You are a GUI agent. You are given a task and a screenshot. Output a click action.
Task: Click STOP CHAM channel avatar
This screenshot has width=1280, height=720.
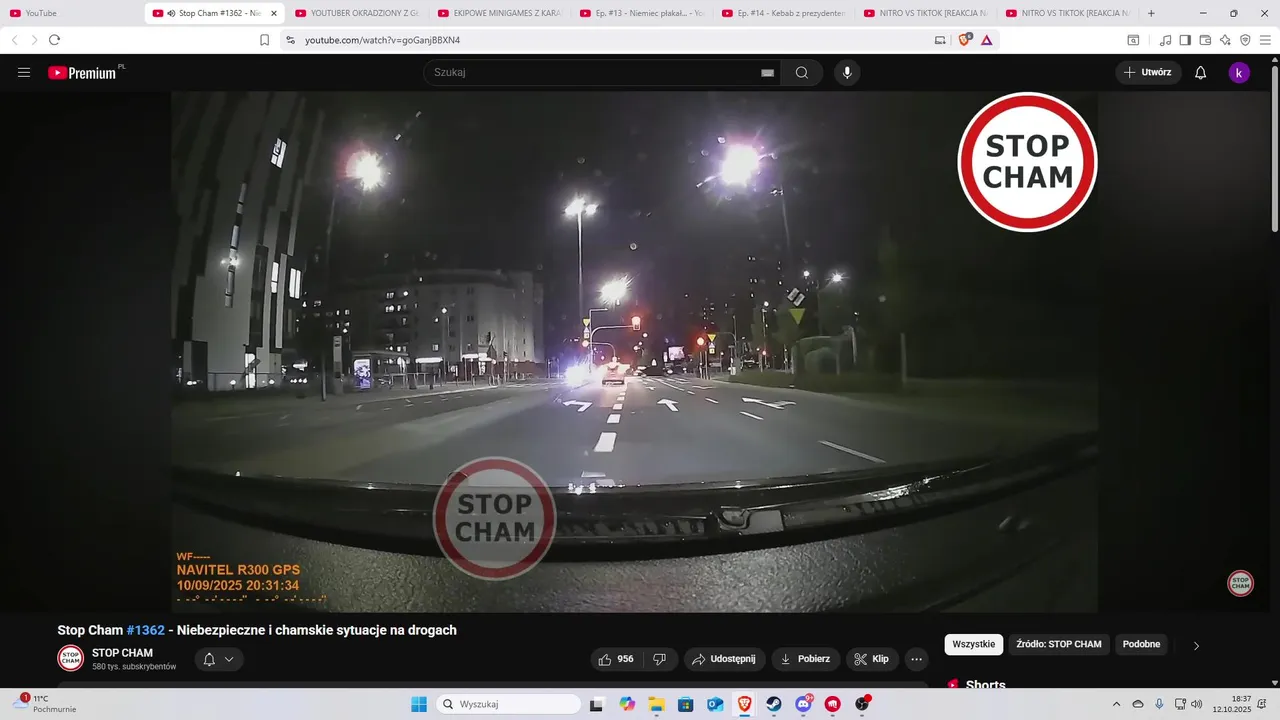(70, 658)
